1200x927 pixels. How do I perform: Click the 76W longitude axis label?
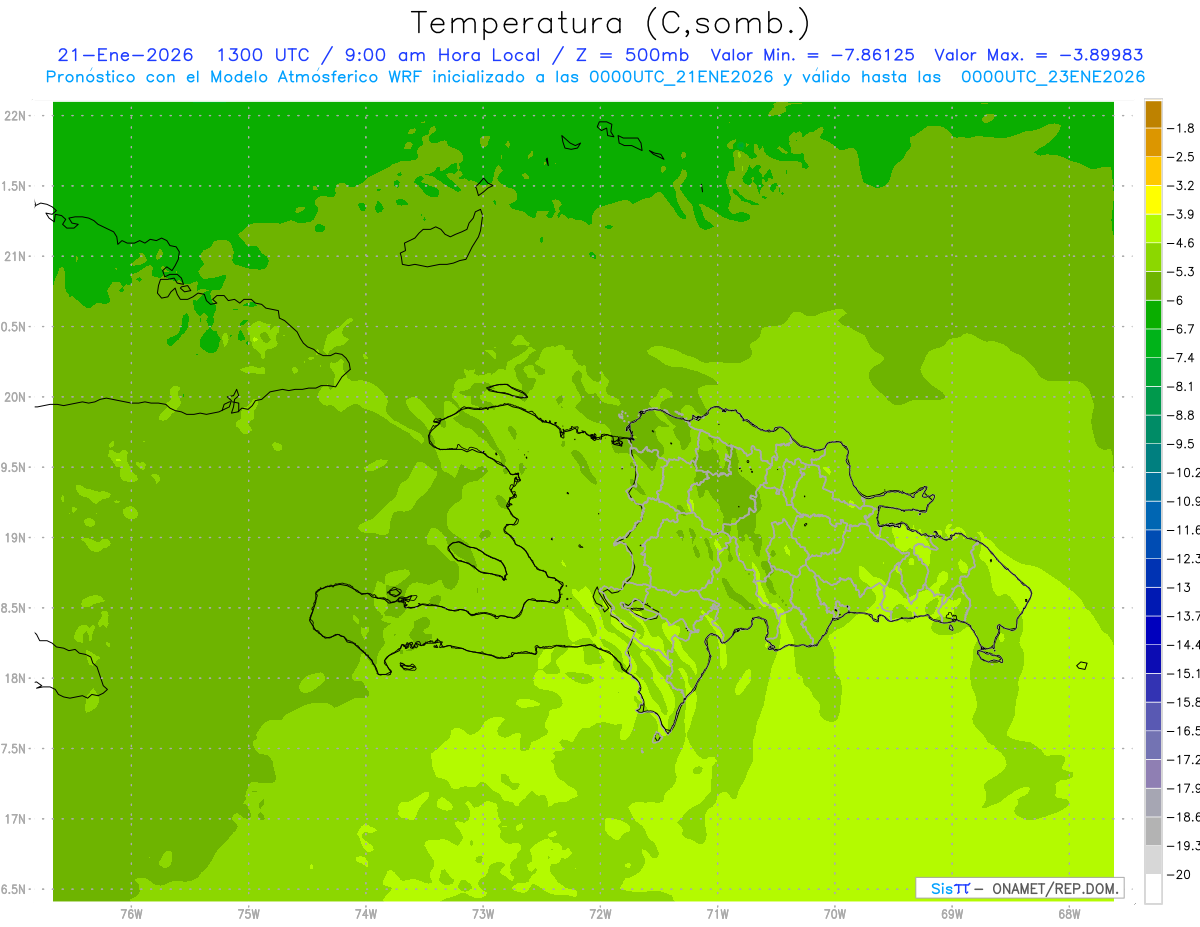pos(131,913)
